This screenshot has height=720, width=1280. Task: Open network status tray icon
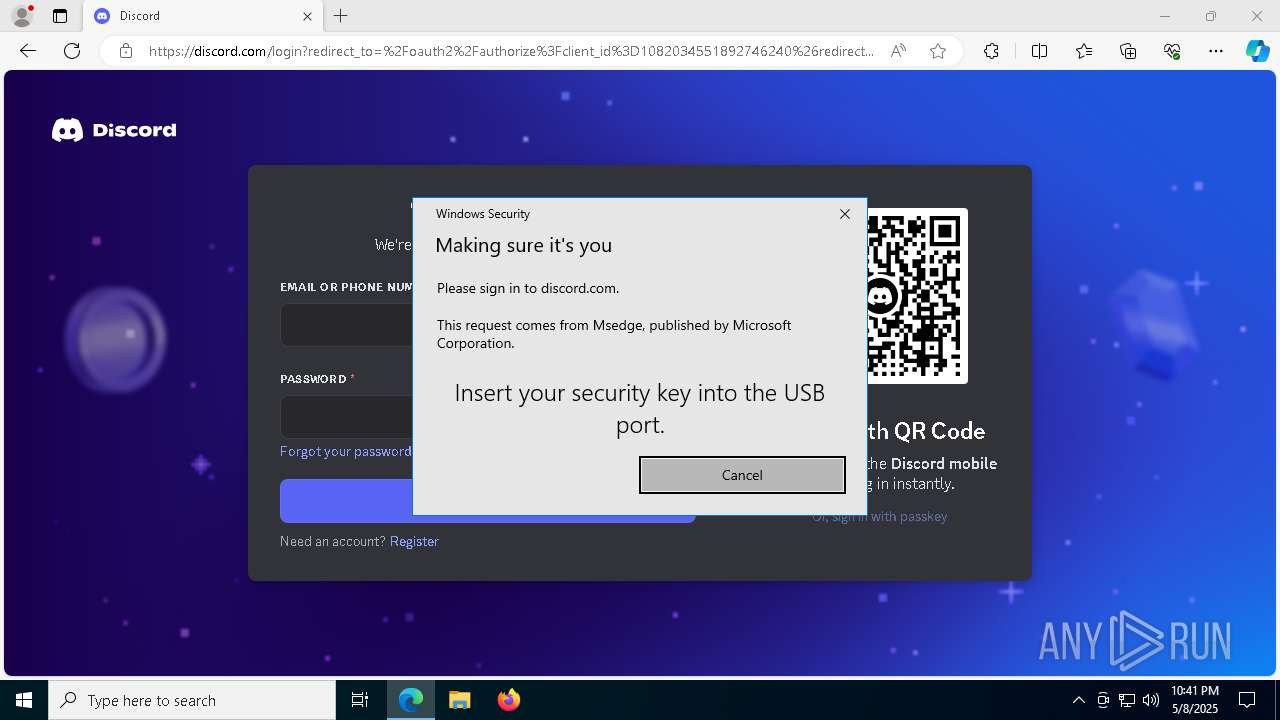[1127, 700]
